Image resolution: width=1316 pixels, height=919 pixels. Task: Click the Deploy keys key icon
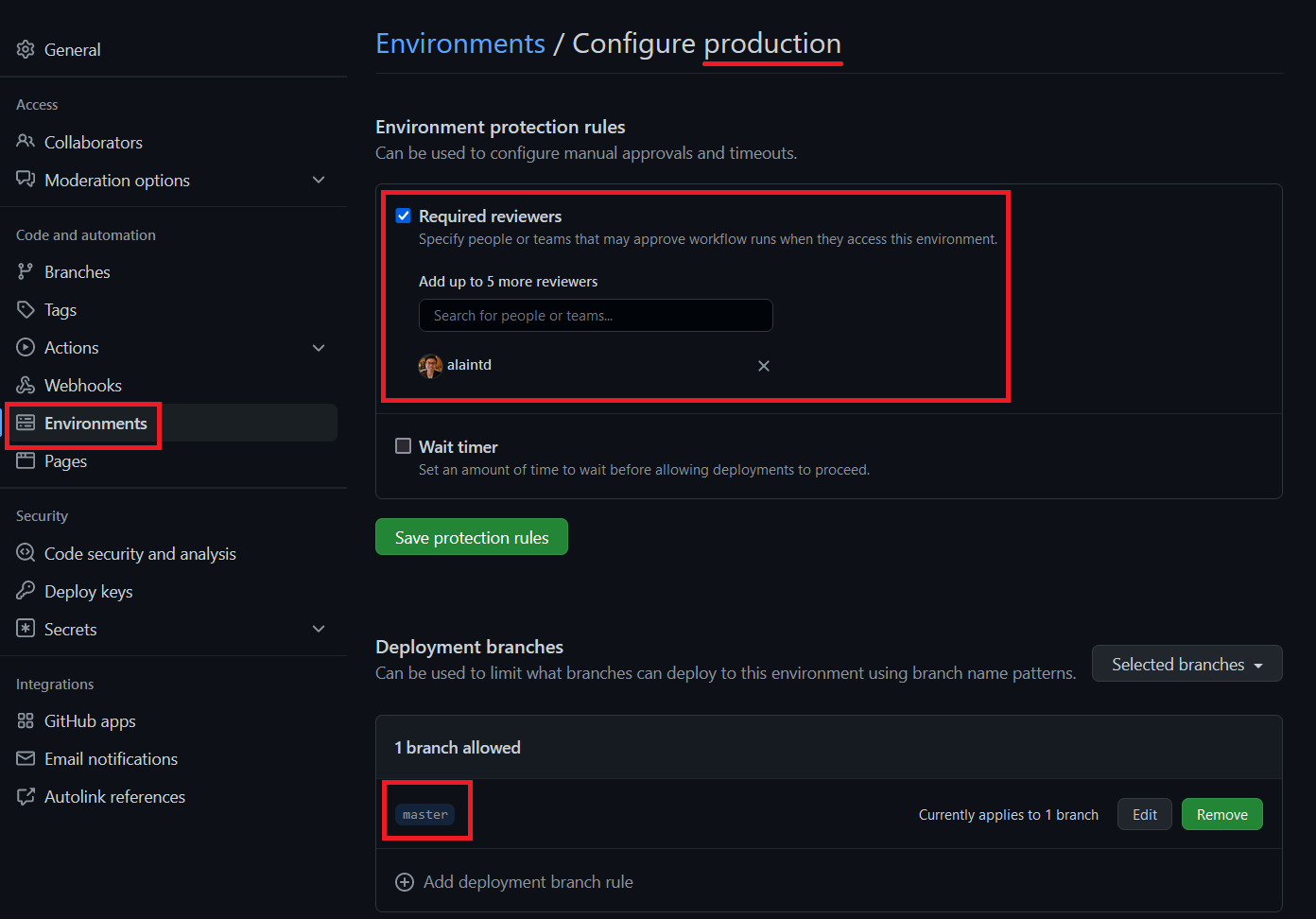(26, 591)
